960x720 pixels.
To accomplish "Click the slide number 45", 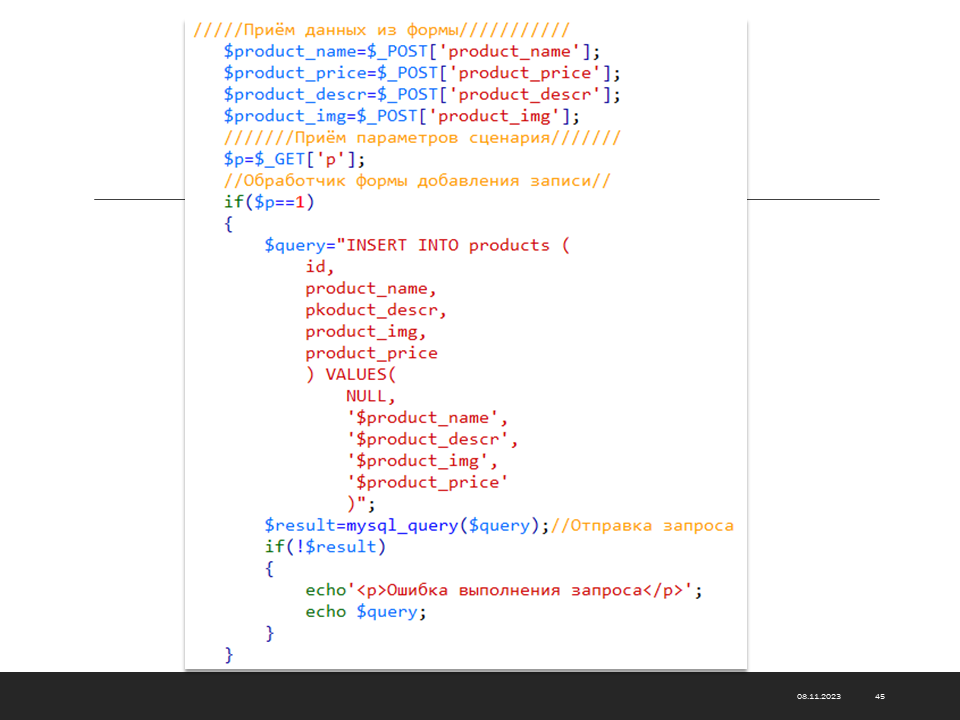I will (880, 697).
